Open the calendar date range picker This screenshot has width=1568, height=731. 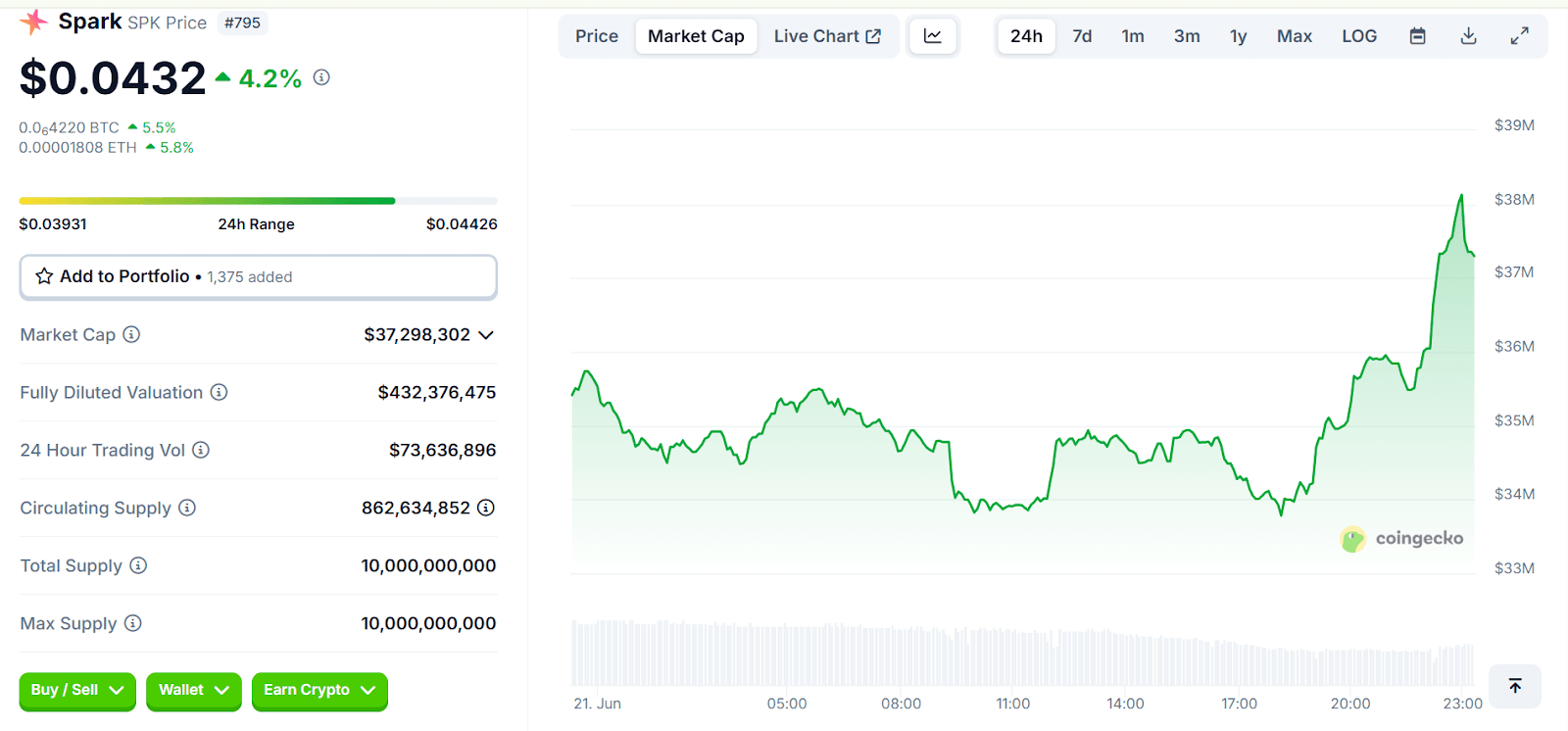tap(1417, 36)
